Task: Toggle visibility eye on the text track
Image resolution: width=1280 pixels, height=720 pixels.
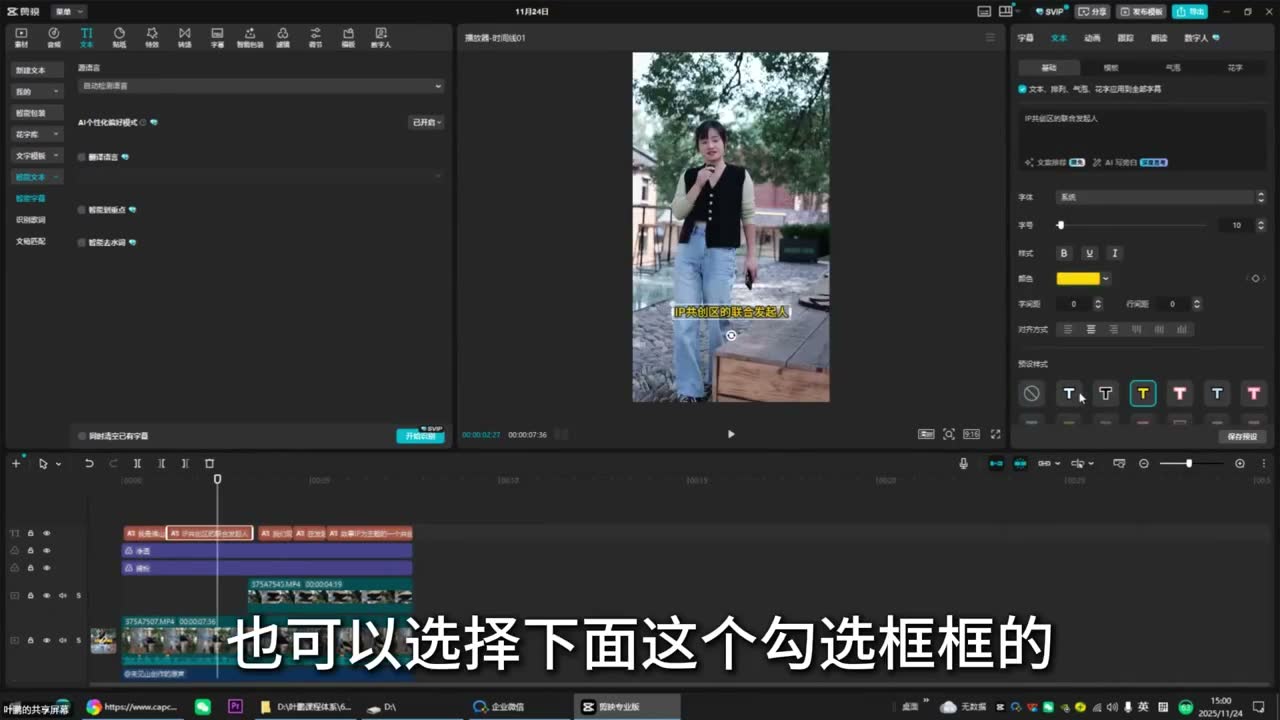Action: point(46,533)
